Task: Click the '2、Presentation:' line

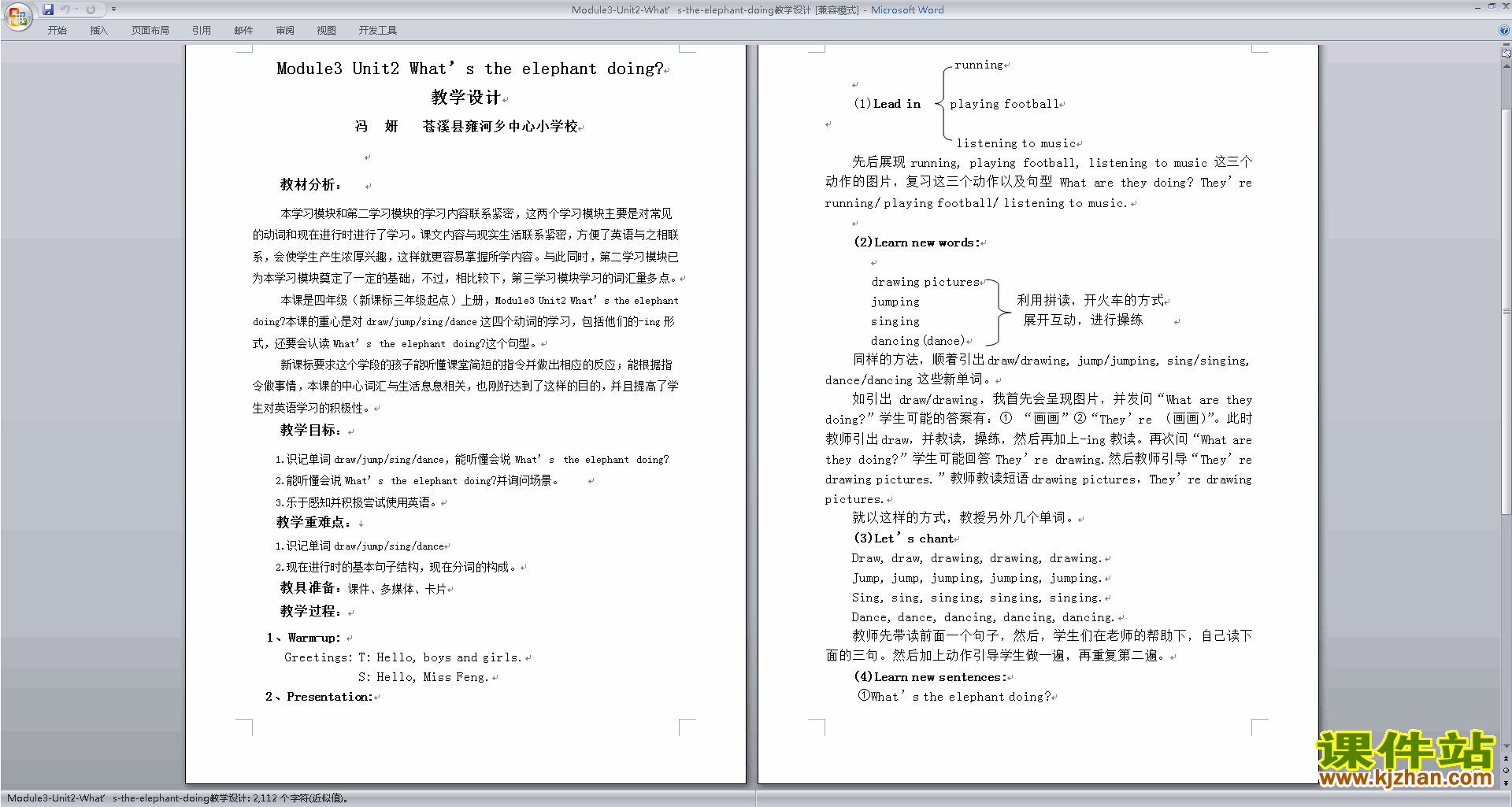Action: [319, 697]
